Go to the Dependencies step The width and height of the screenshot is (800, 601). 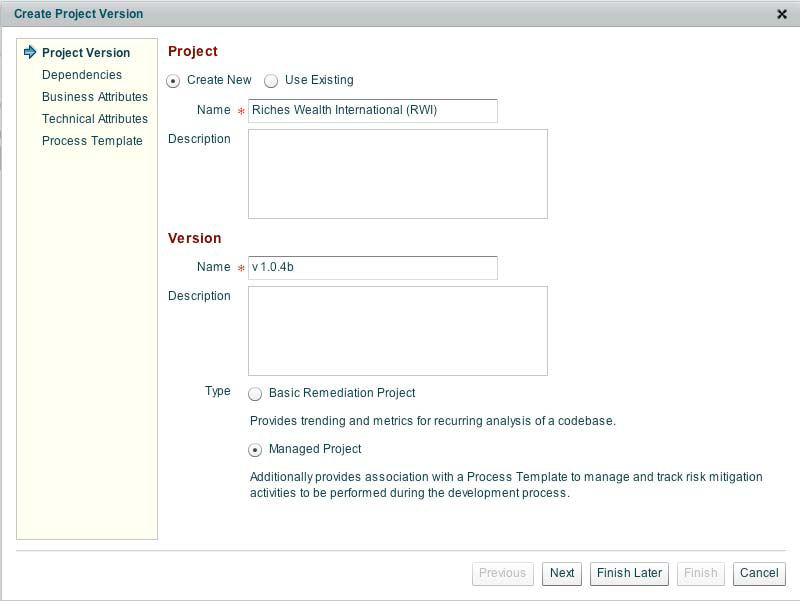[82, 75]
